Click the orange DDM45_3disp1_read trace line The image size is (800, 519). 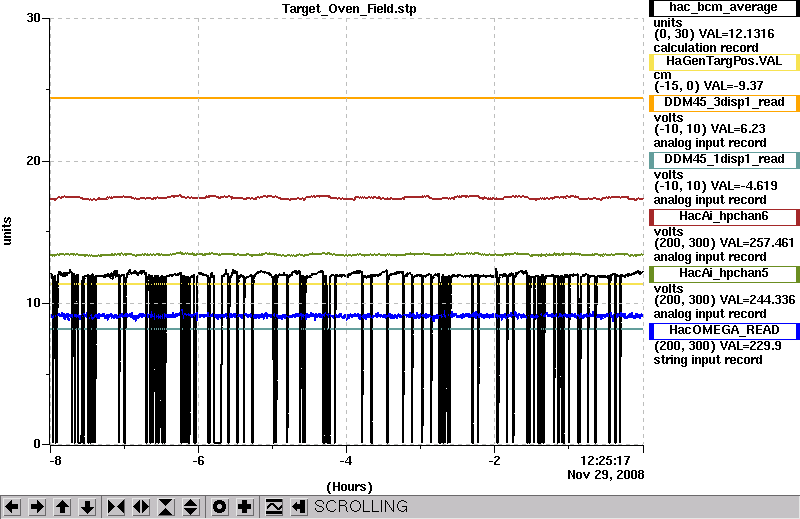[x=347, y=98]
